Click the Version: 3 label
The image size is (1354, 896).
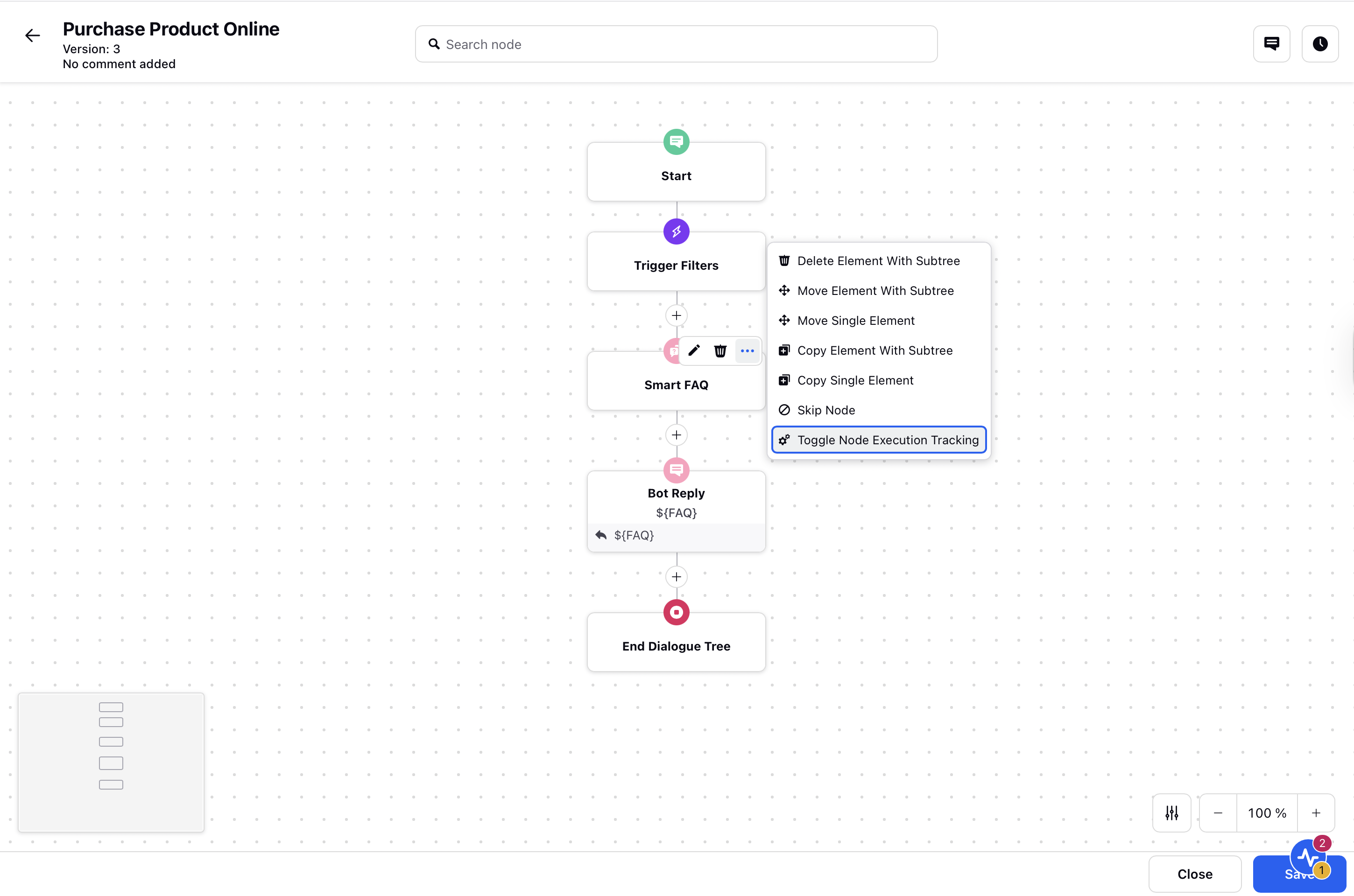click(92, 49)
